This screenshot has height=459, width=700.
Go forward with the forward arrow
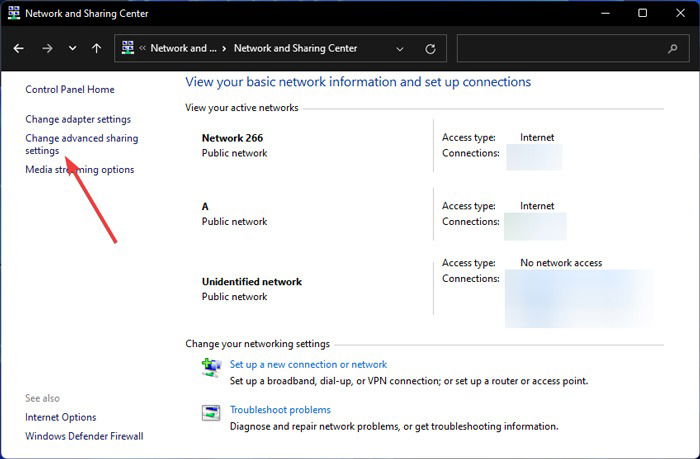click(x=47, y=48)
